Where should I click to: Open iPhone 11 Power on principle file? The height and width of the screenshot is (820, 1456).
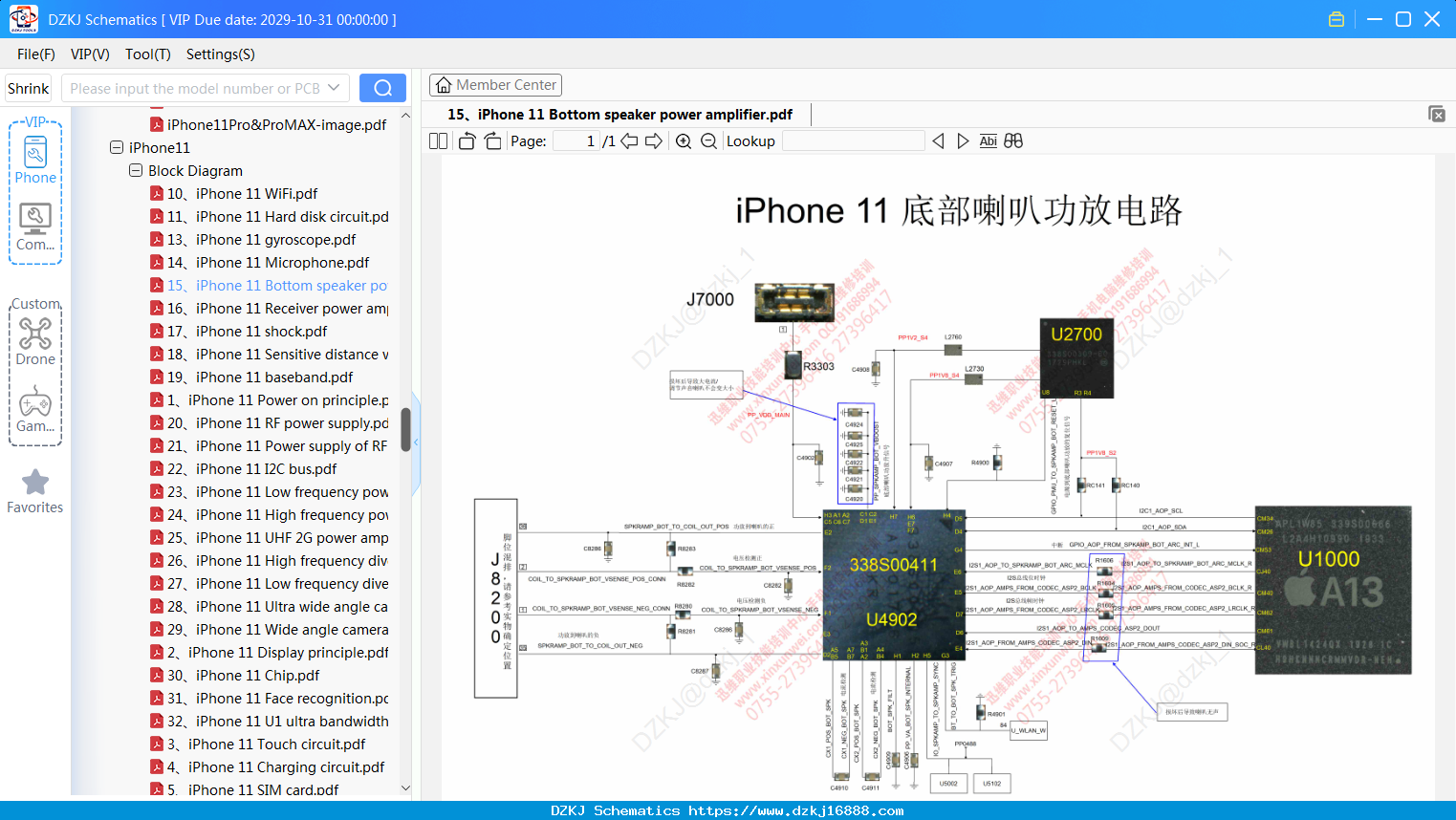pos(270,399)
